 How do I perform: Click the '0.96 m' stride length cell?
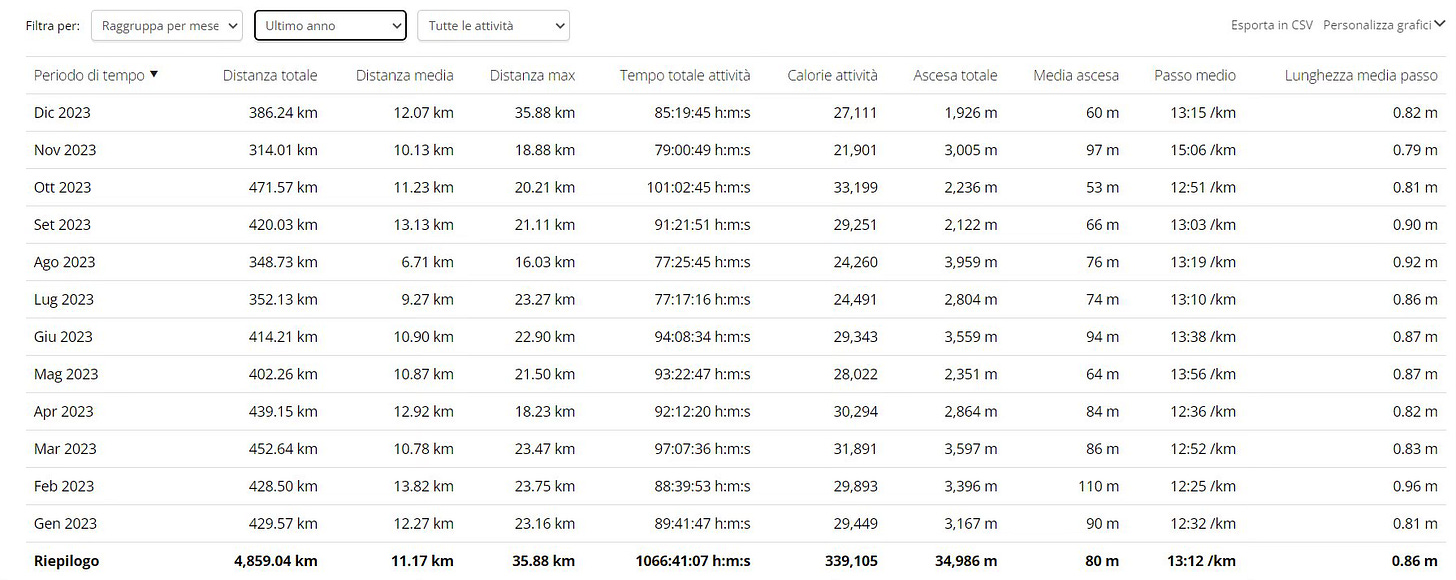pos(1415,486)
